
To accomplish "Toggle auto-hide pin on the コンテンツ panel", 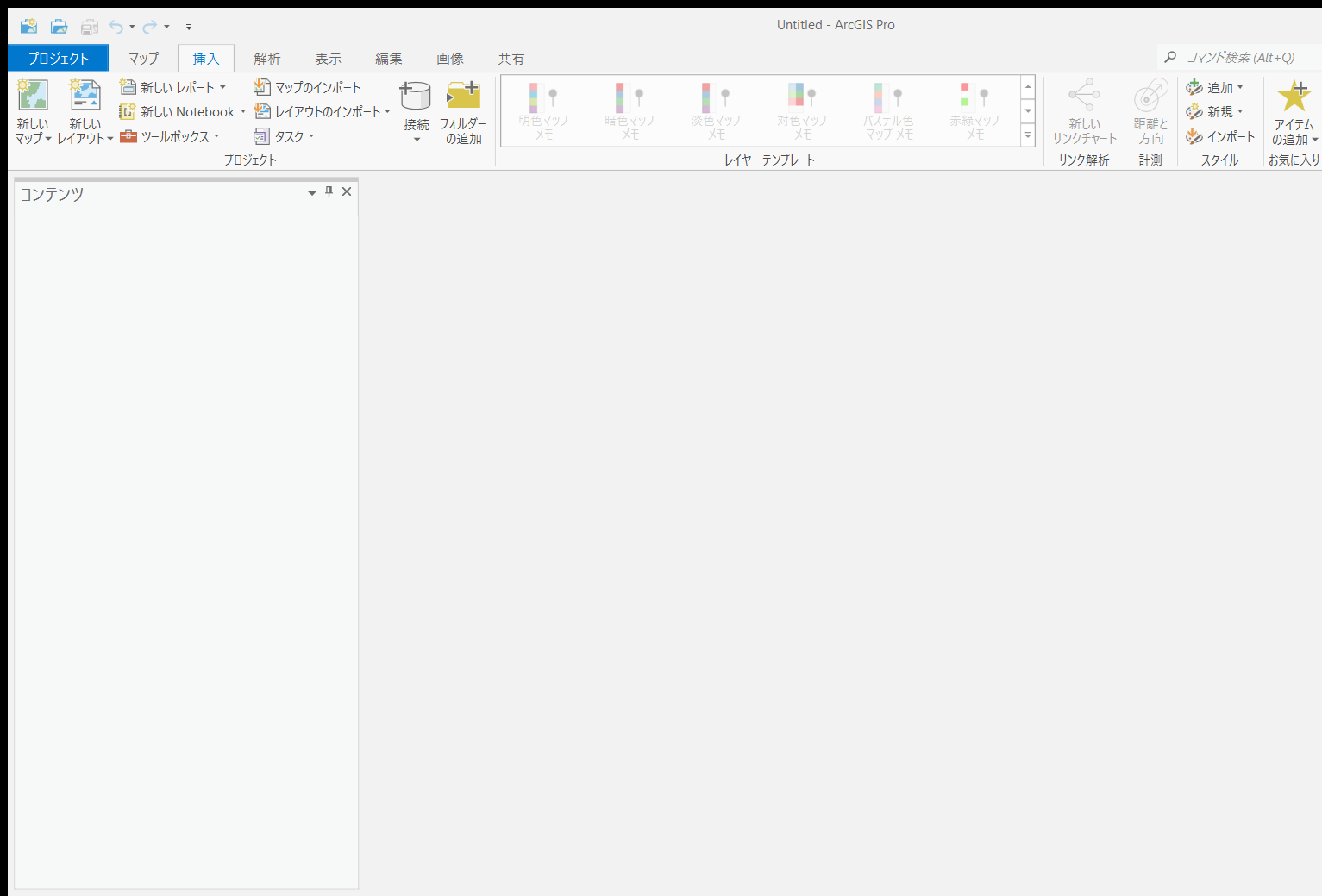I will (329, 191).
